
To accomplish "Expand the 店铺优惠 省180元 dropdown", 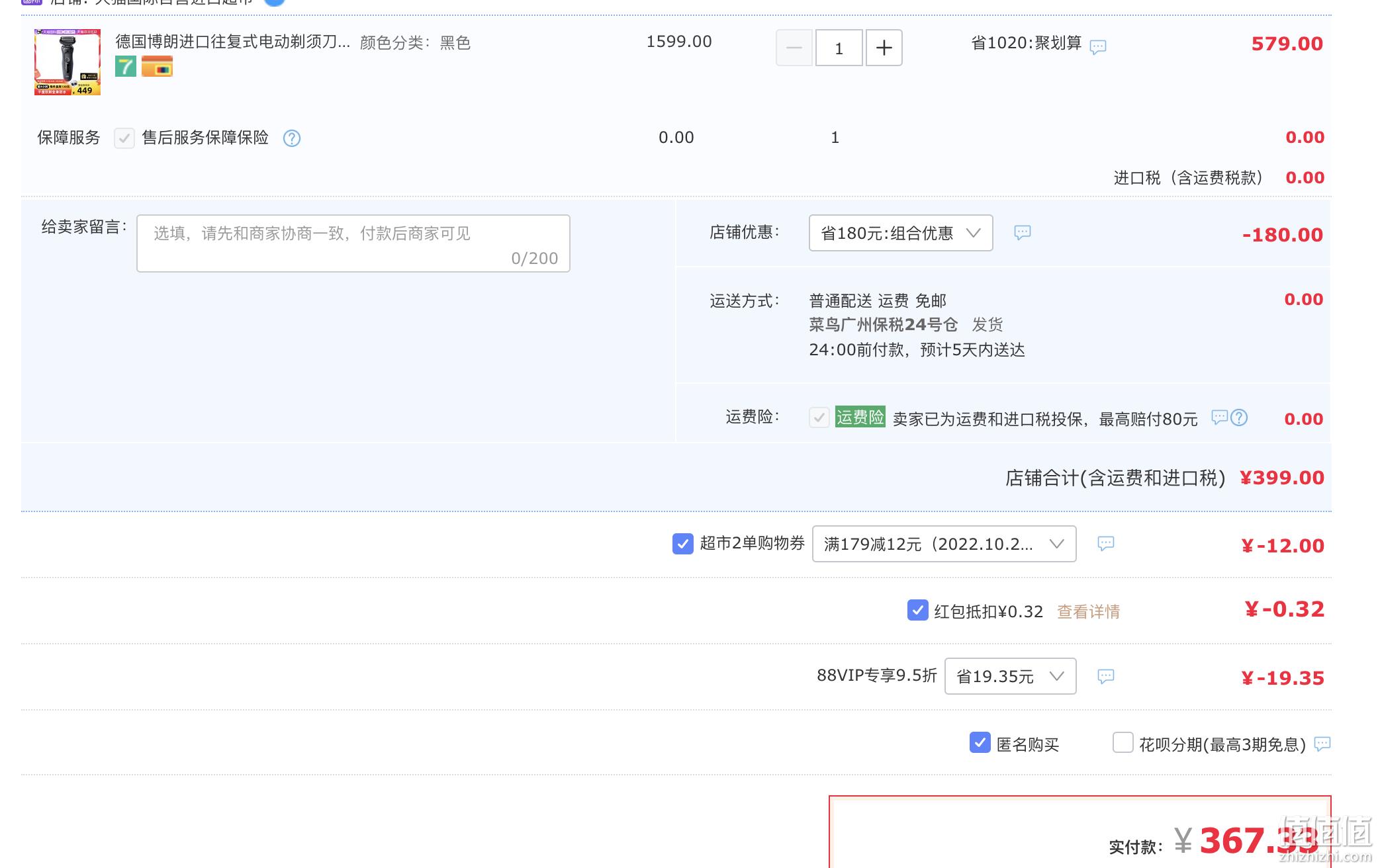I will tap(901, 233).
